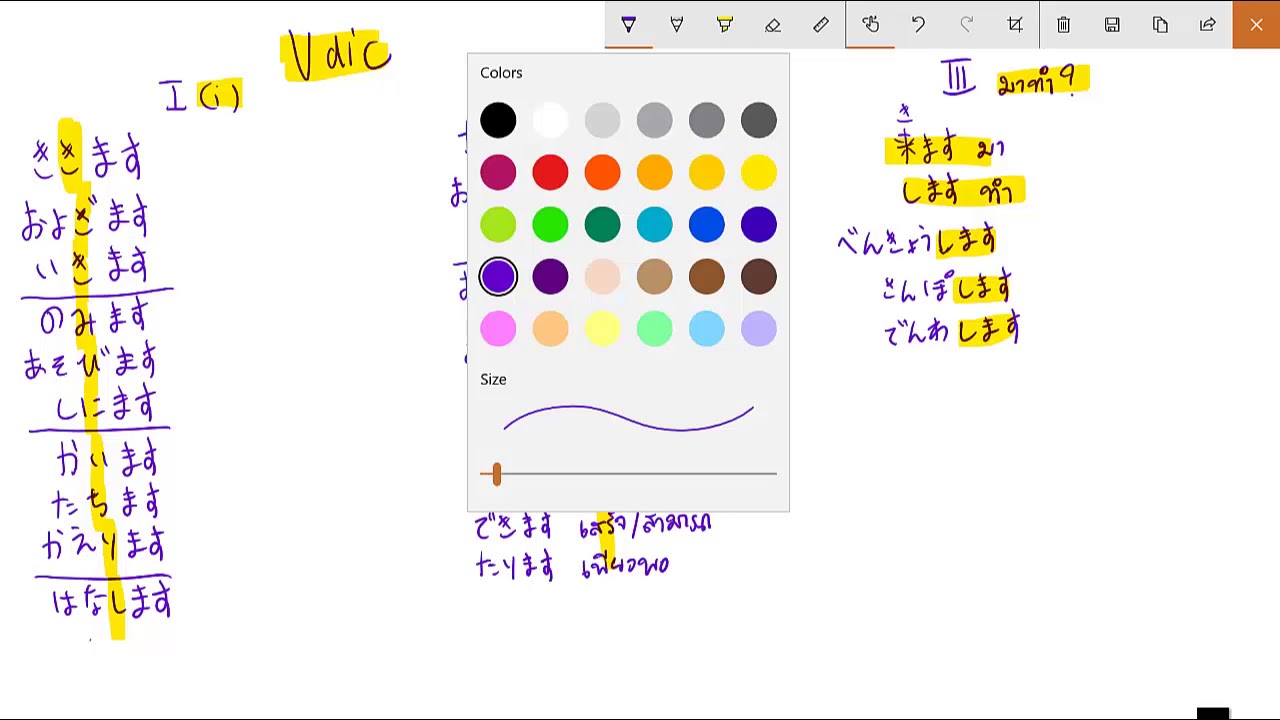1280x720 pixels.
Task: Select the yellow highlighter tool
Action: 725,24
